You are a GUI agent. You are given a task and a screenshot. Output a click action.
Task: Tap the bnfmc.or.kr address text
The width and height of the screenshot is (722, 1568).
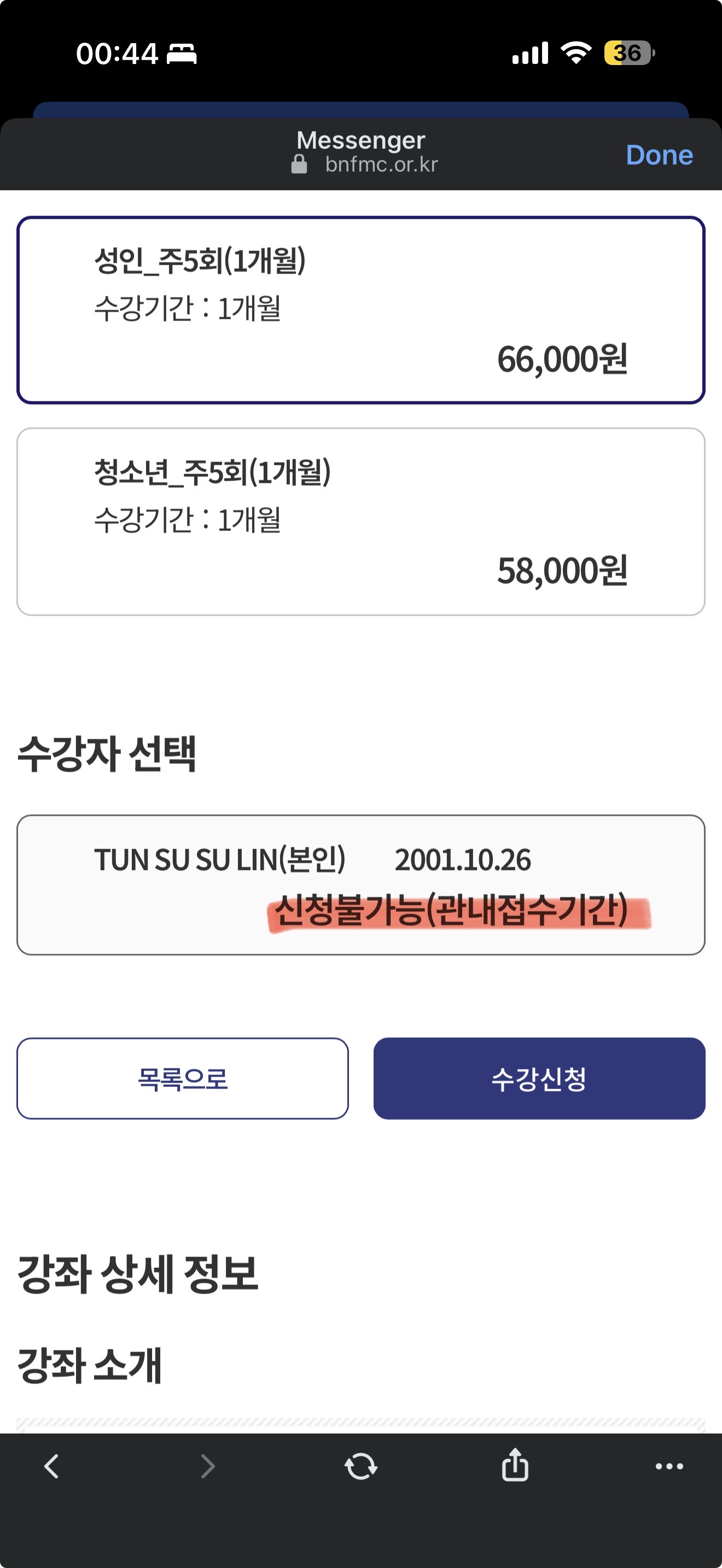tap(382, 165)
